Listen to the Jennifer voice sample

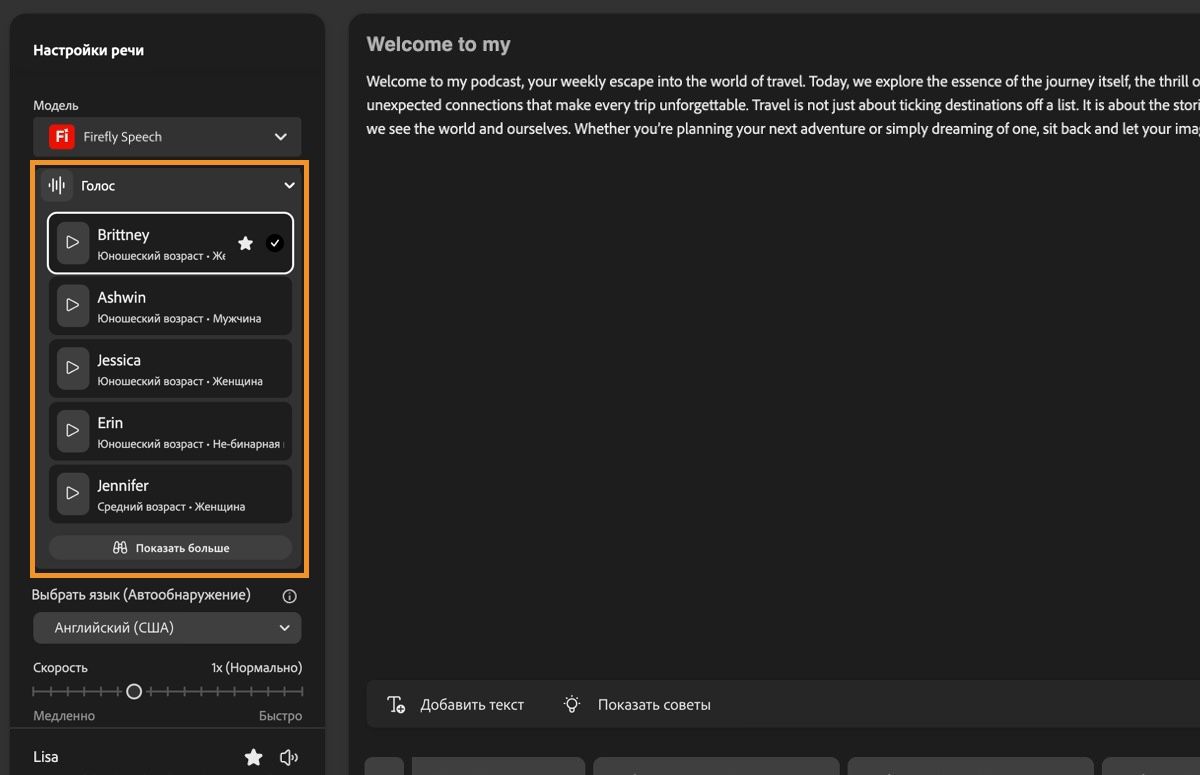(72, 493)
